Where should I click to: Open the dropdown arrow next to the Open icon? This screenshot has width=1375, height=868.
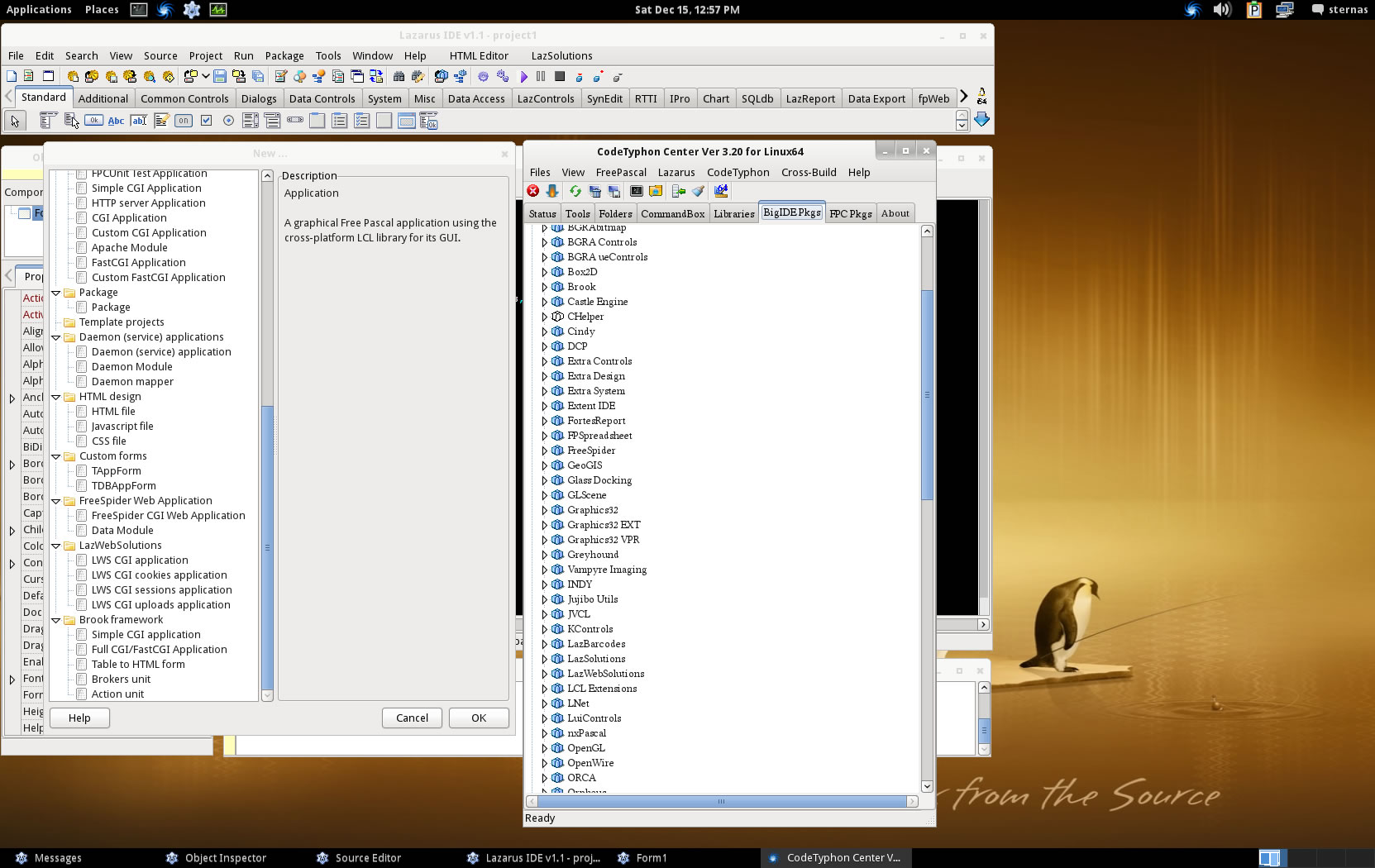(x=205, y=76)
